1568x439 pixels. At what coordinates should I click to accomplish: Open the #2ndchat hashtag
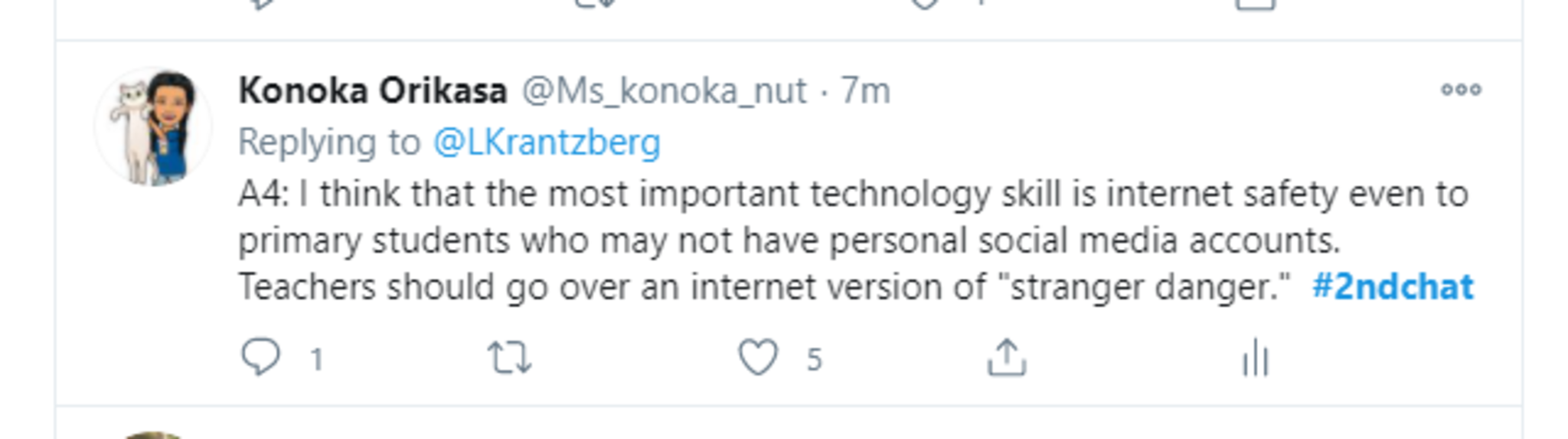[x=1393, y=287]
